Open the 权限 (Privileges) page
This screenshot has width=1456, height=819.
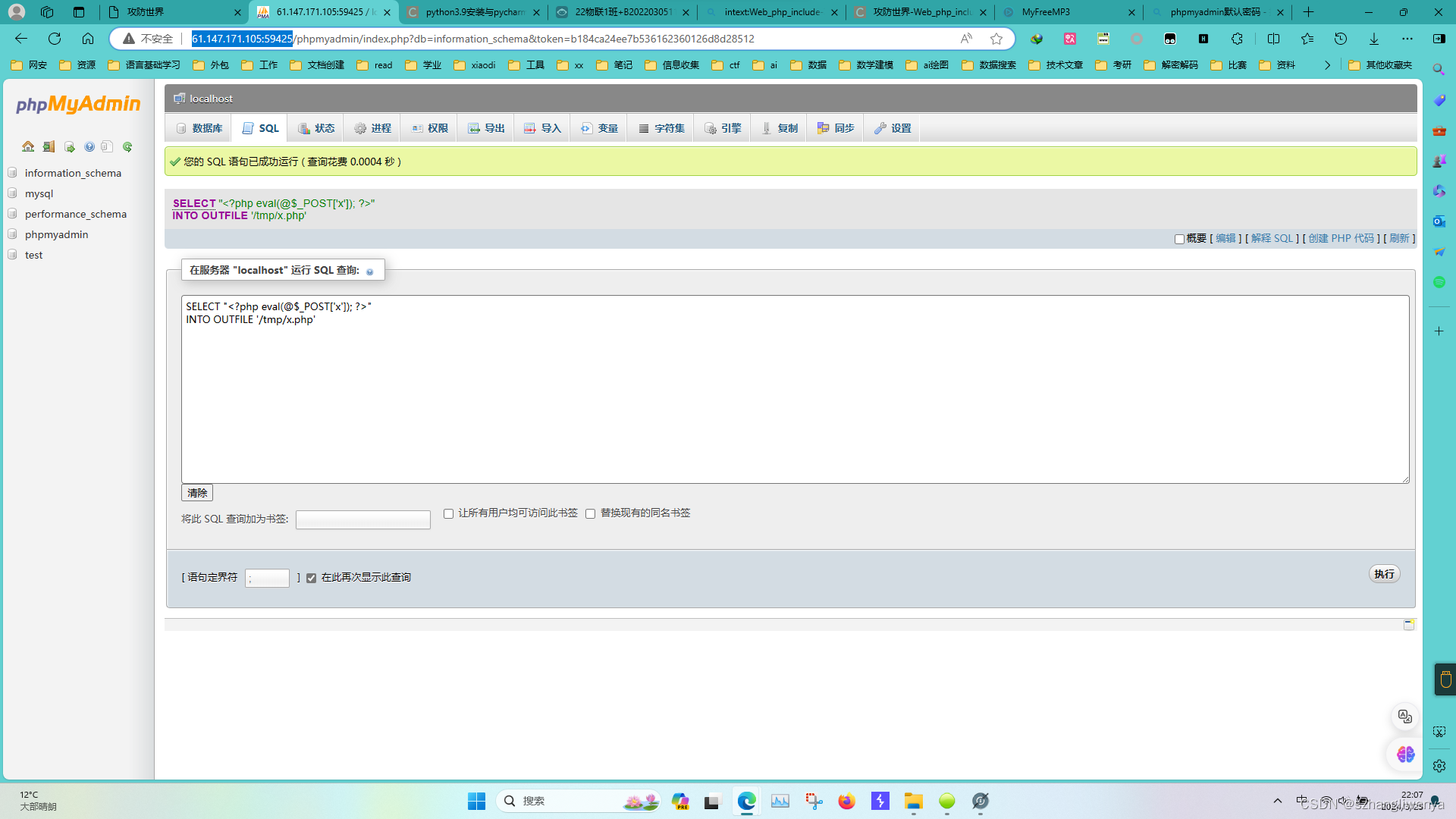428,128
